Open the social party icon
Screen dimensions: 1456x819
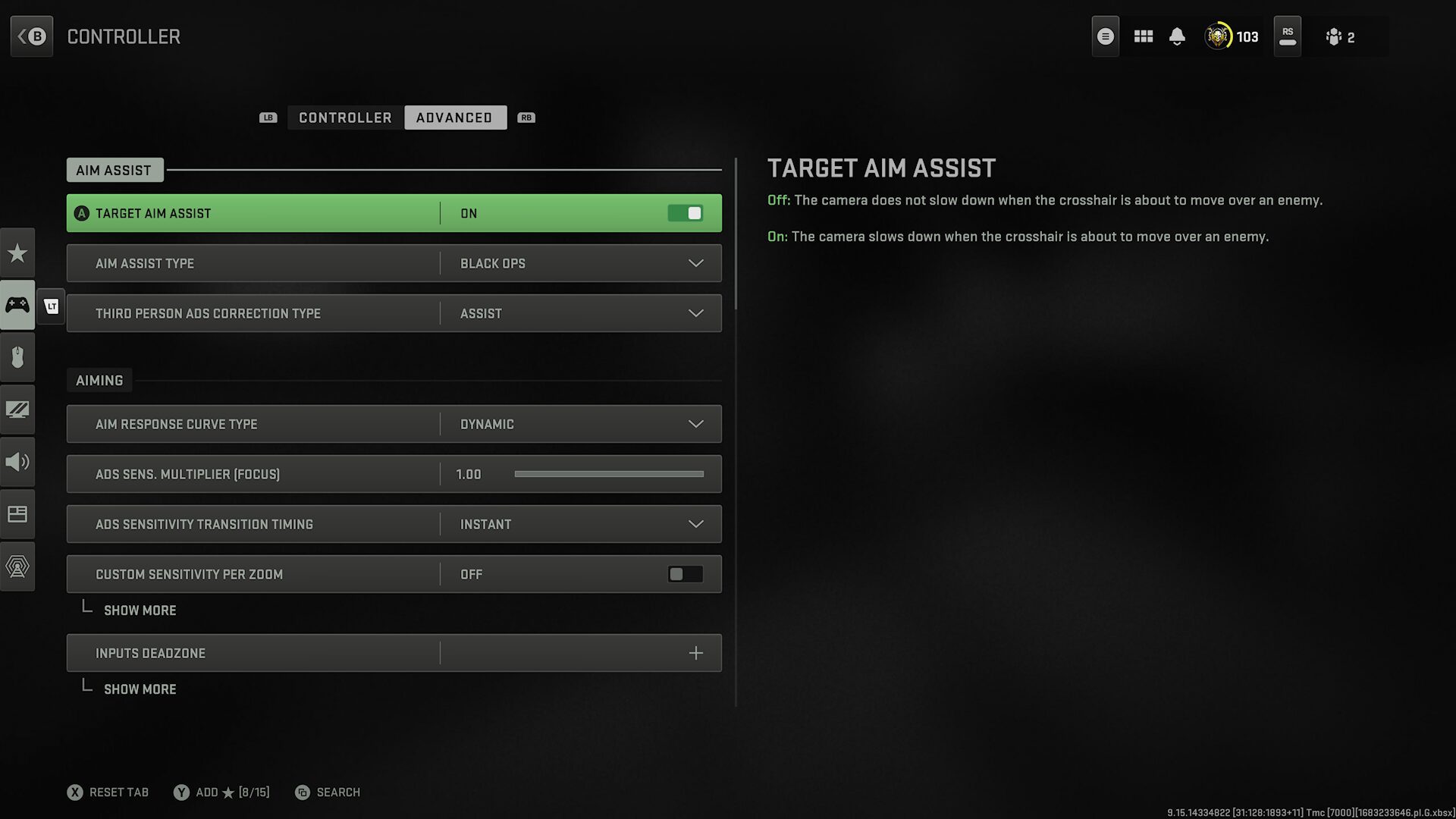point(1340,37)
